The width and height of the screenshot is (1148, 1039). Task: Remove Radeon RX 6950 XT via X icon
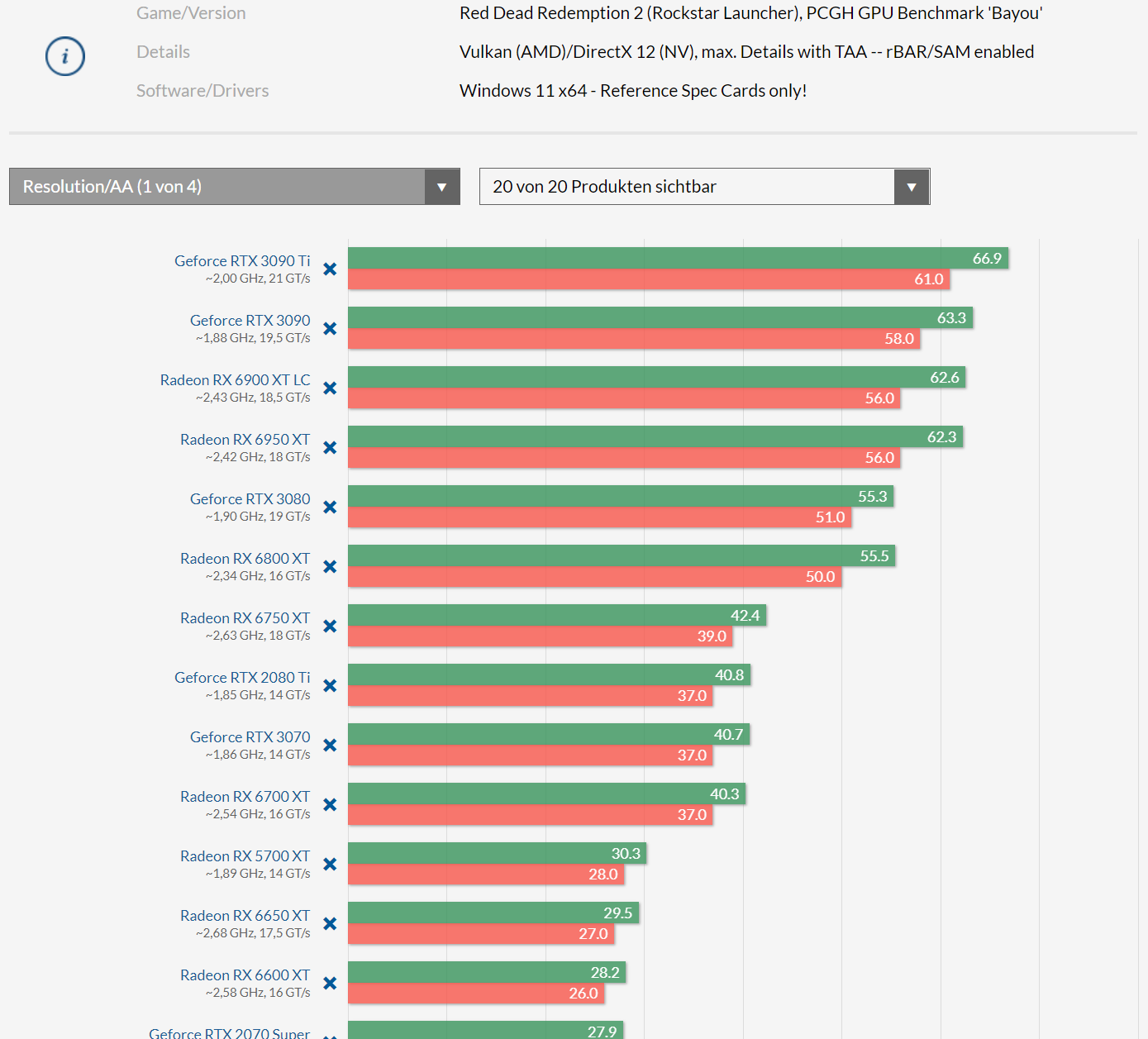[x=330, y=447]
